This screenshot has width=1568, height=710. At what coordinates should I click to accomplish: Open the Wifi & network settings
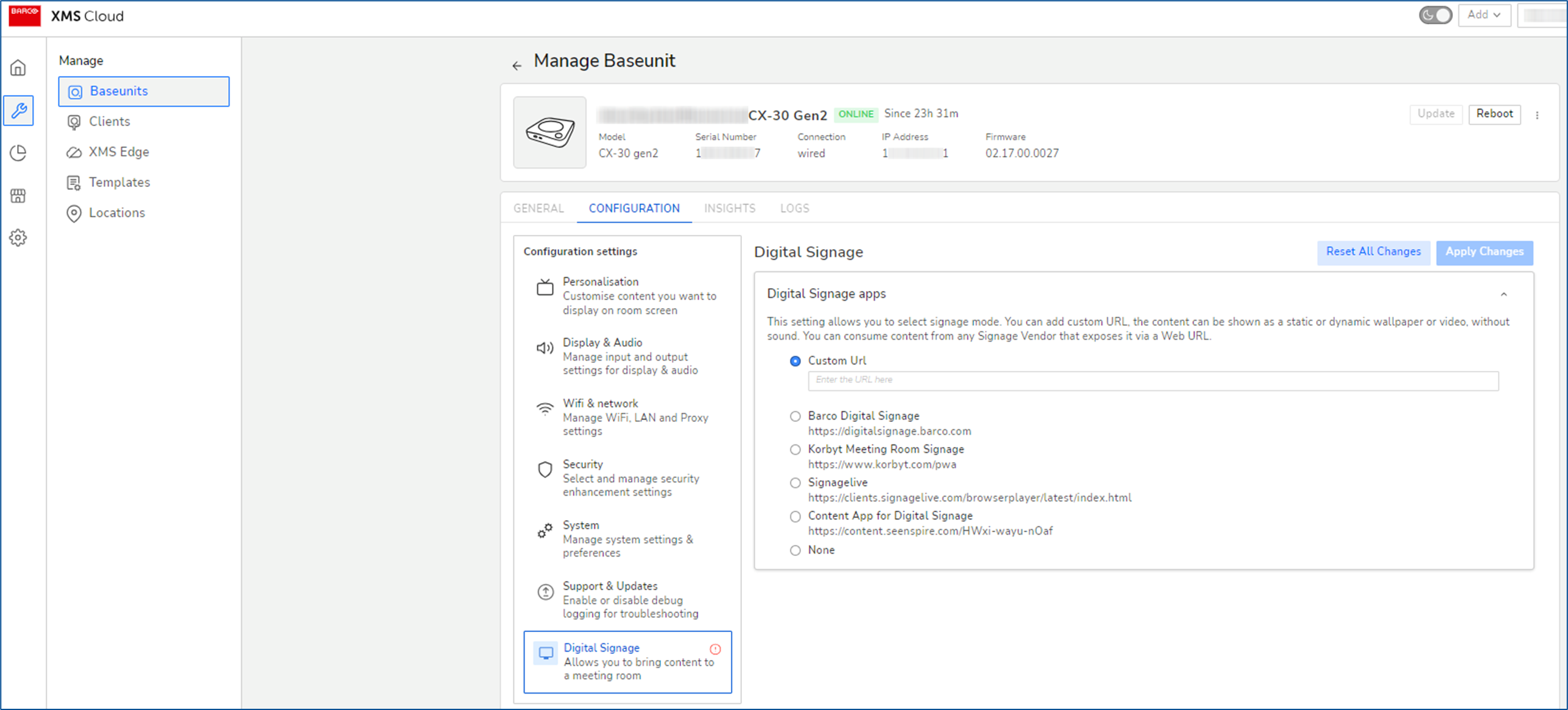tap(627, 417)
